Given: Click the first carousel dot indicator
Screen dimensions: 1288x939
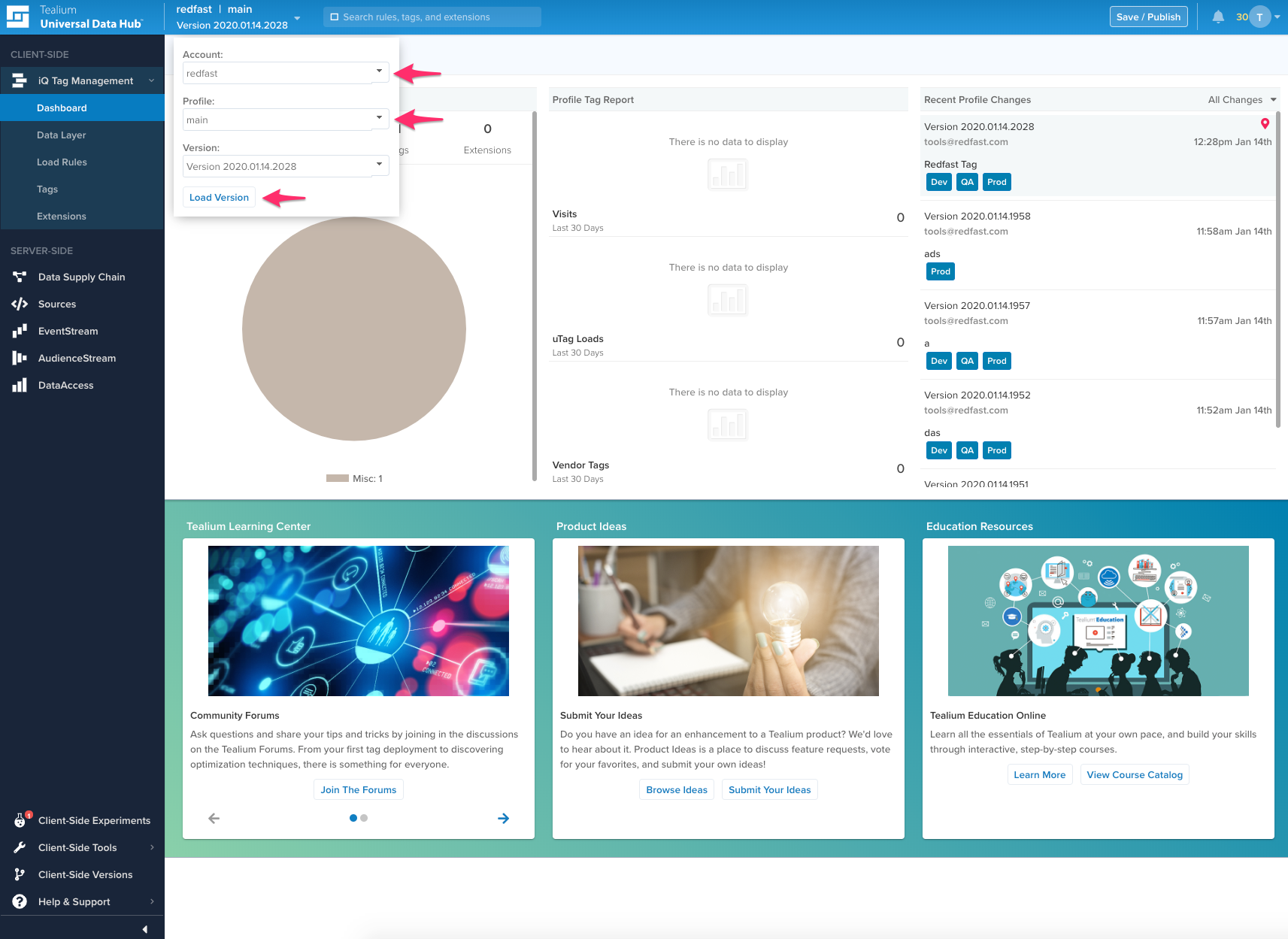Looking at the screenshot, I should click(x=353, y=818).
